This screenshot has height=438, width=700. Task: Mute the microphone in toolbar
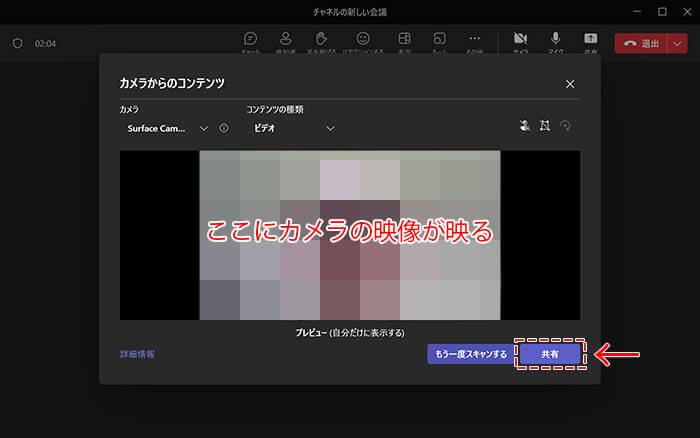coord(555,40)
